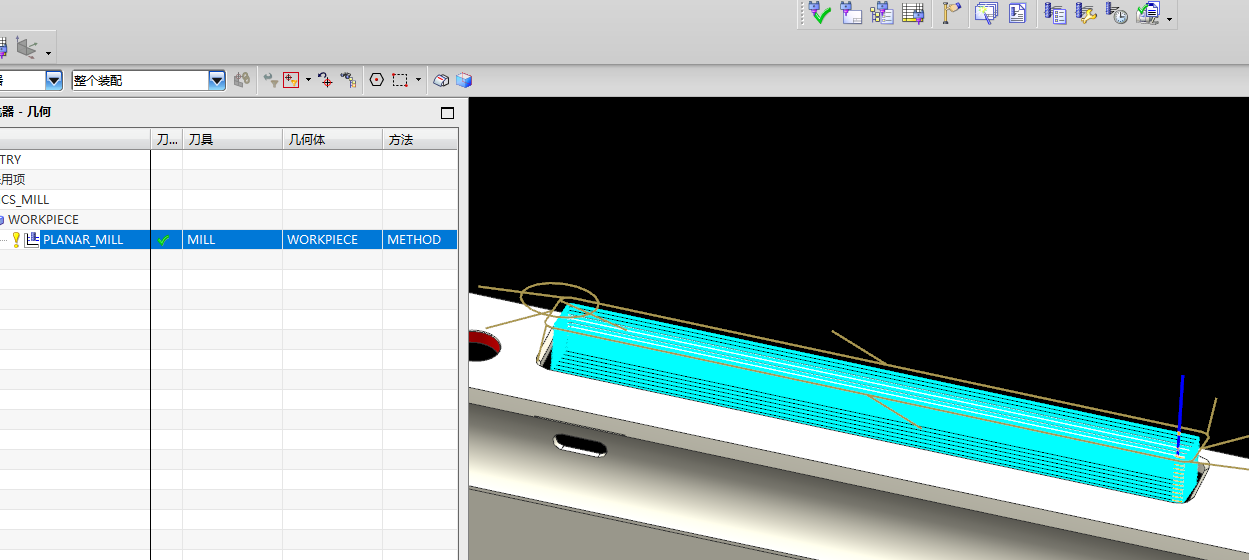The width and height of the screenshot is (1249, 560).
Task: Click the red-boxed crosshair filter icon
Action: [291, 80]
